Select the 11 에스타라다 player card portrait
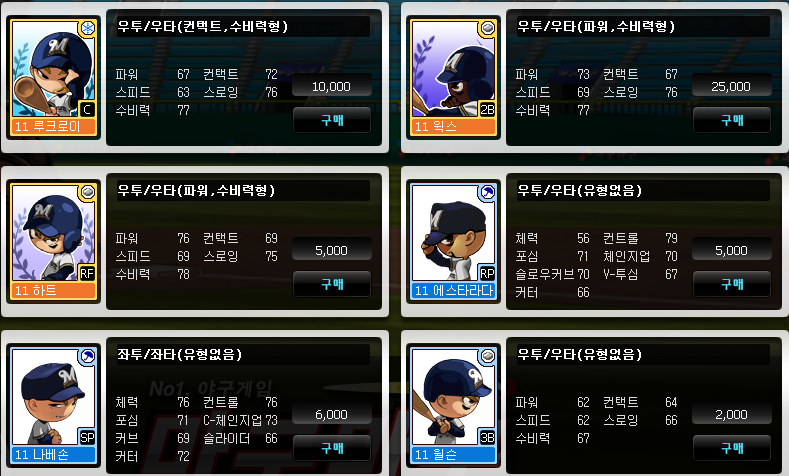Screen dimensions: 789x476 click(453, 242)
